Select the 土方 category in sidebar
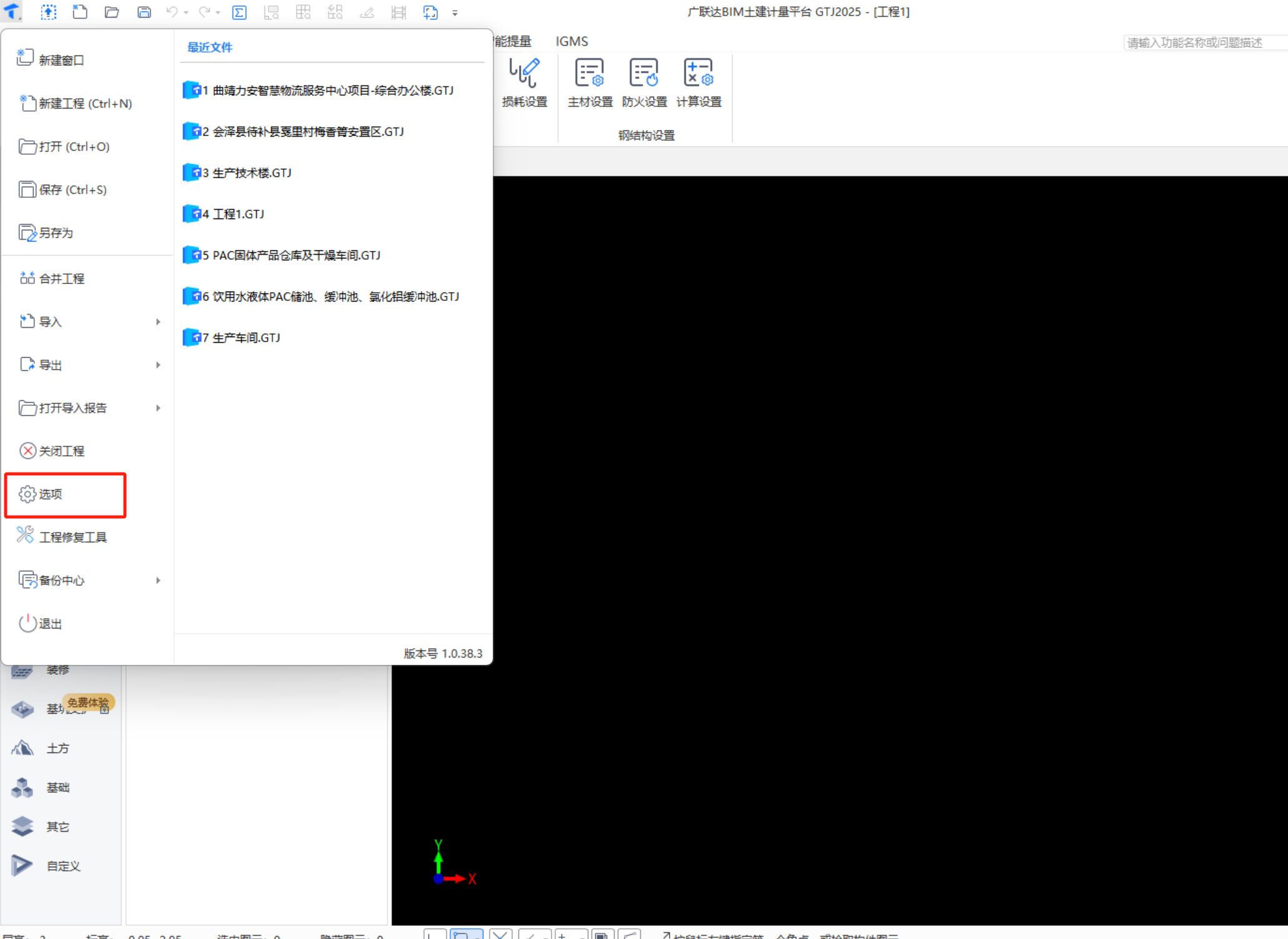 click(57, 748)
